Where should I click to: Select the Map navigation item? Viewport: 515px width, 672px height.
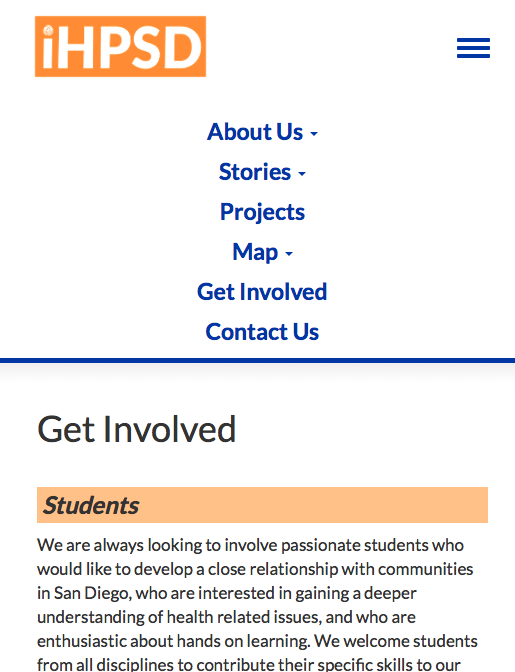pos(255,252)
